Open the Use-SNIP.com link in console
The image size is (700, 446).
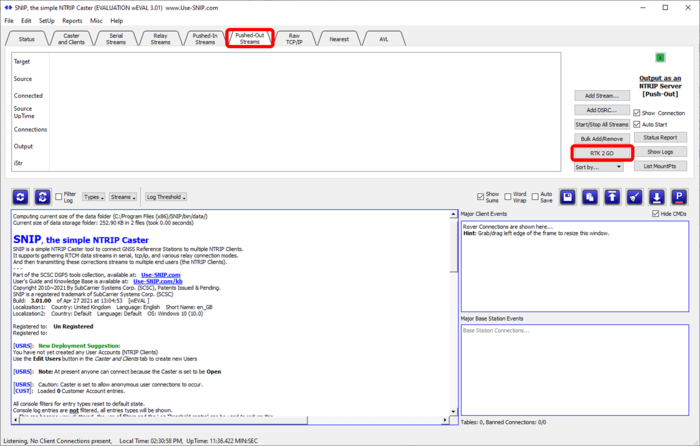[161, 275]
